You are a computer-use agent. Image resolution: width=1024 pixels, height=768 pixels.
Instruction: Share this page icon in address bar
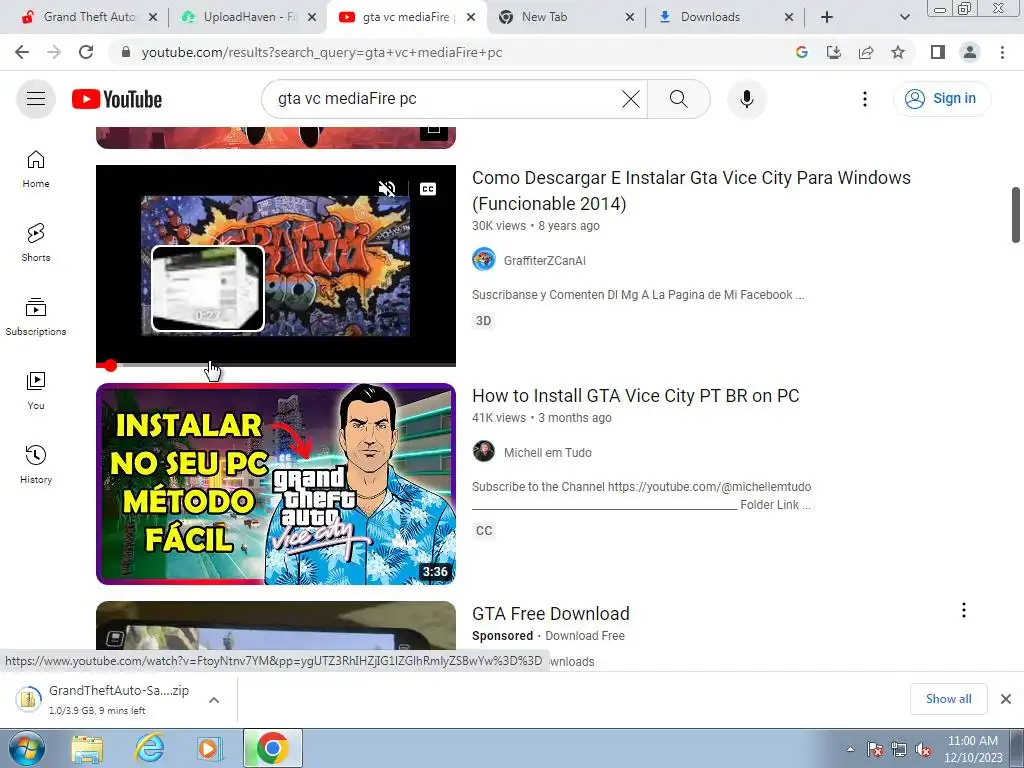866,52
